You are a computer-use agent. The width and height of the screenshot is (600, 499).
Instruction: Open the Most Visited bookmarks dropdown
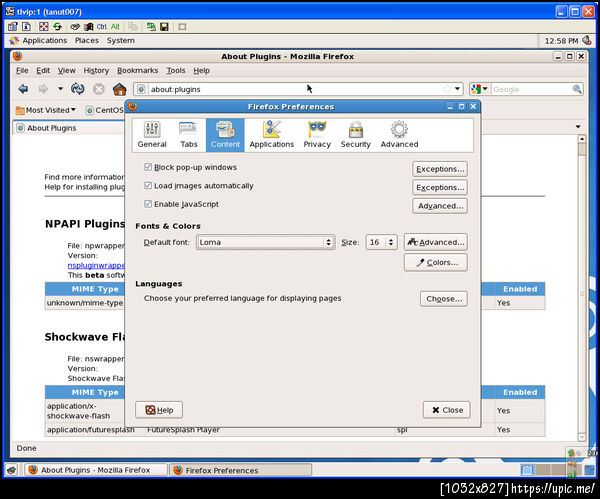point(46,110)
